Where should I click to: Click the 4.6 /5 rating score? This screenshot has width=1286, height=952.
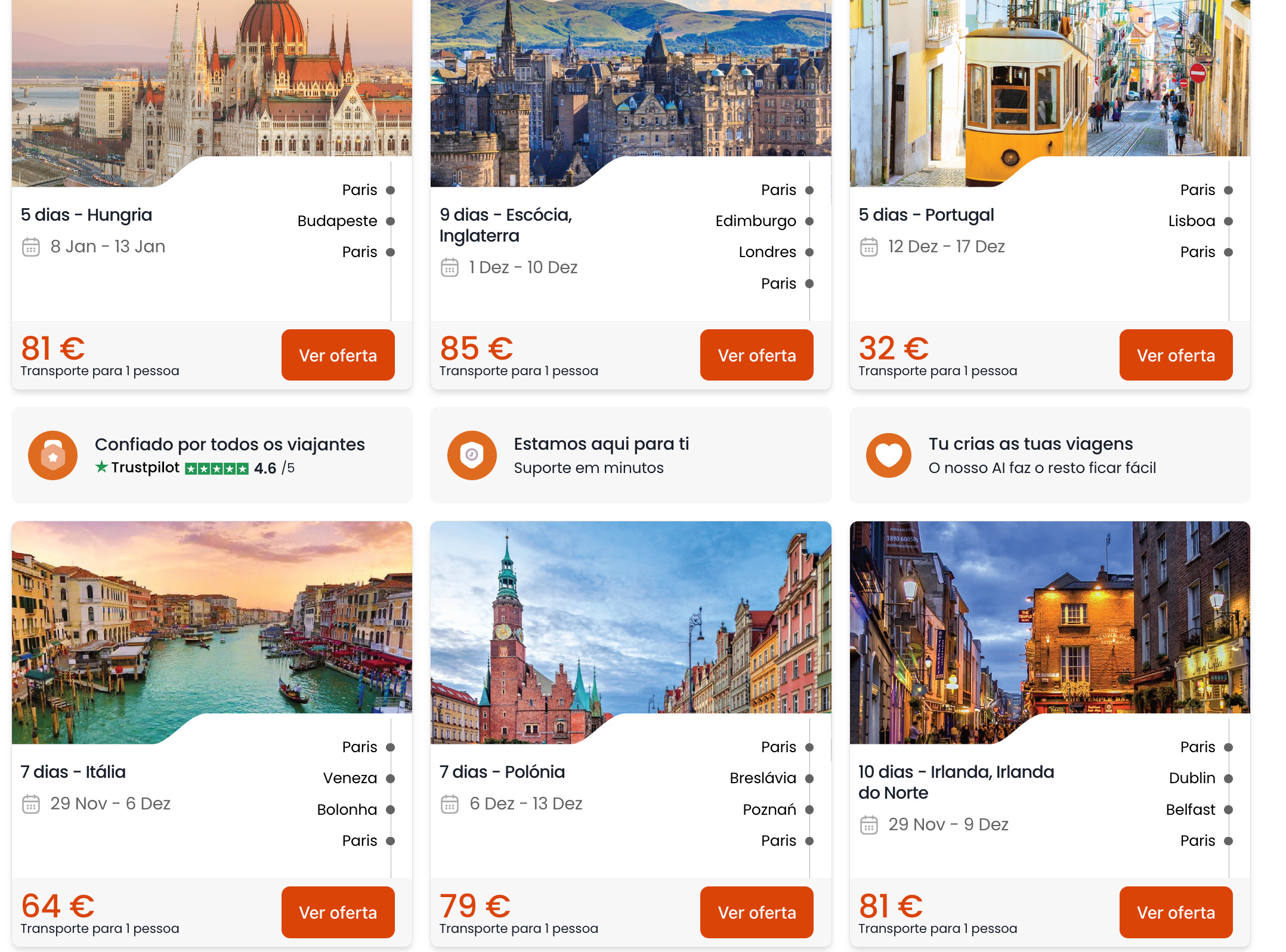[x=274, y=468]
